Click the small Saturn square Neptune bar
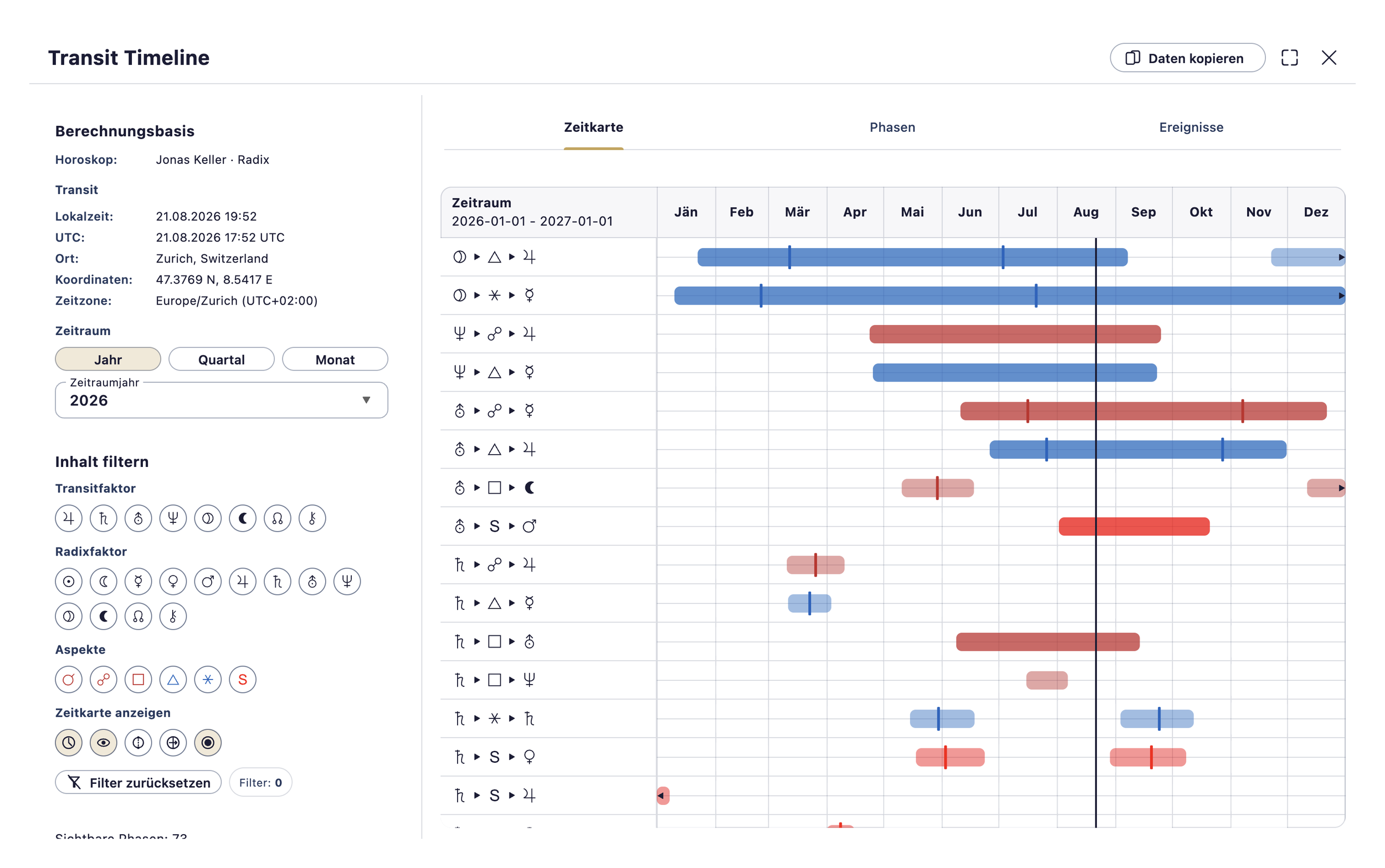 click(x=1047, y=680)
